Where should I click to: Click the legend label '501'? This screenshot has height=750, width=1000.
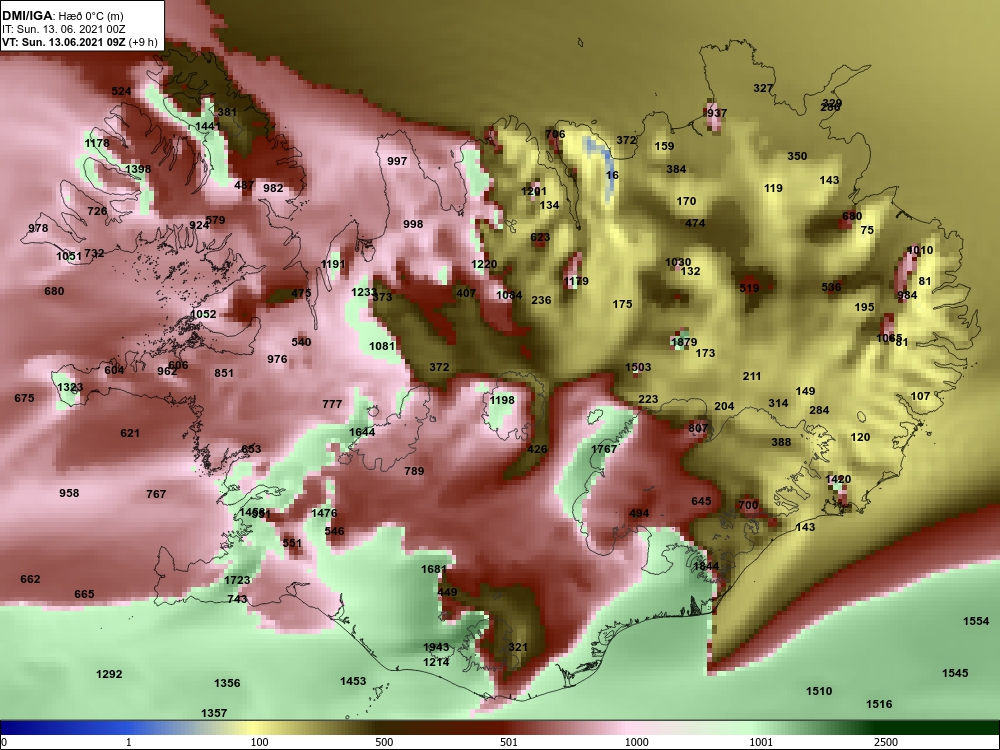click(509, 742)
